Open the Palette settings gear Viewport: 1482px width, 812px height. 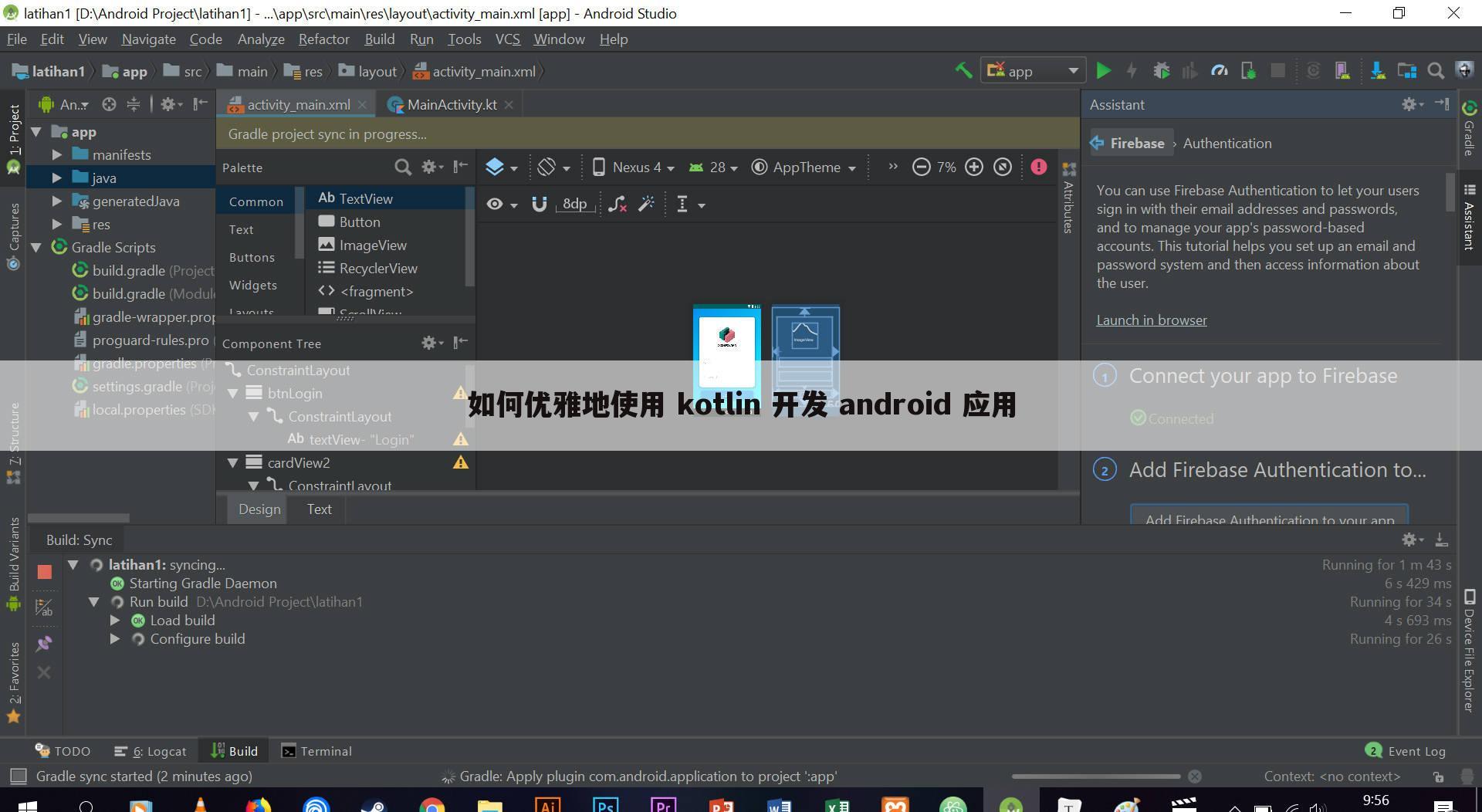pos(431,167)
